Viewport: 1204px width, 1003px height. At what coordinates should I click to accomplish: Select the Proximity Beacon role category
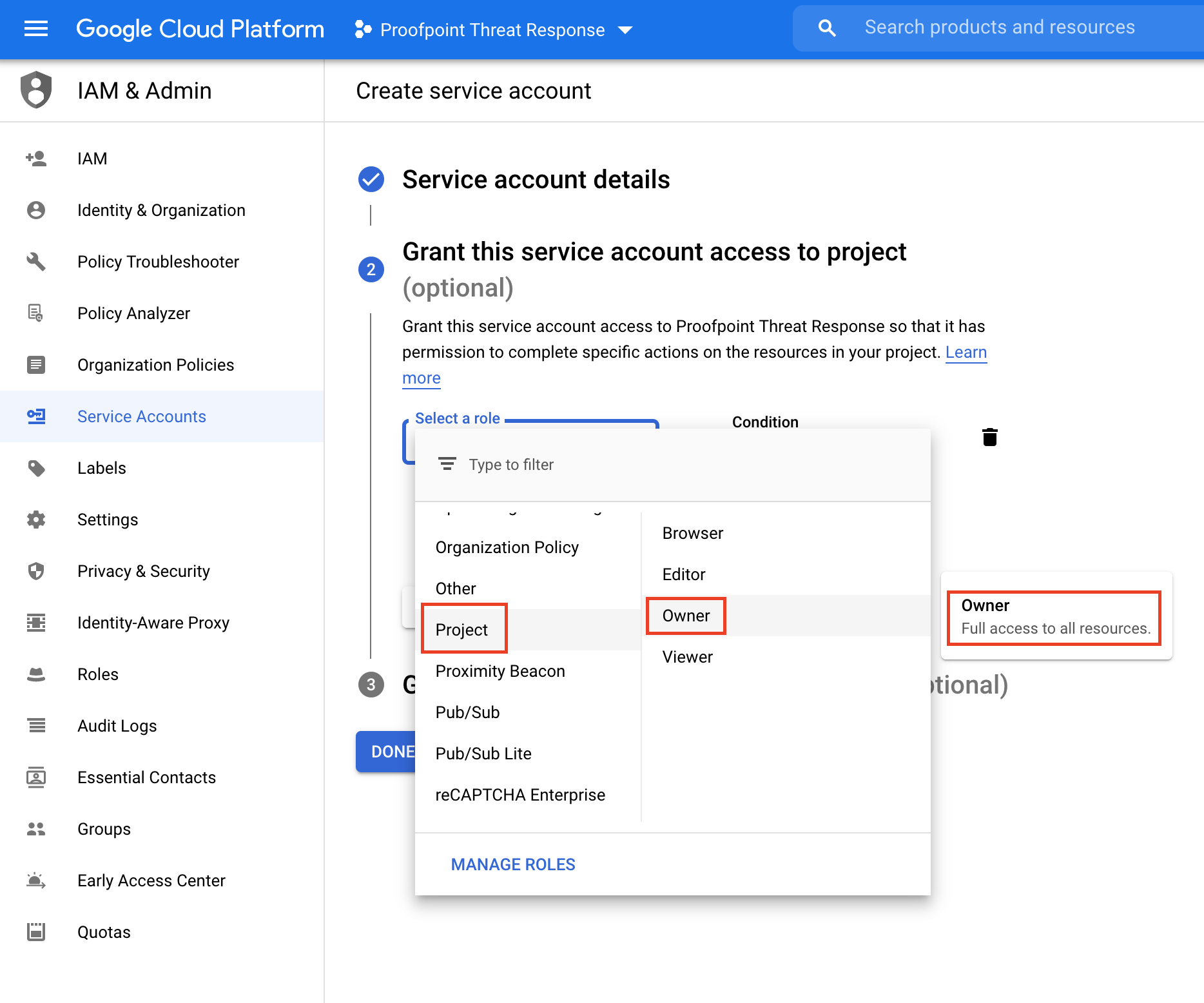[x=528, y=671]
